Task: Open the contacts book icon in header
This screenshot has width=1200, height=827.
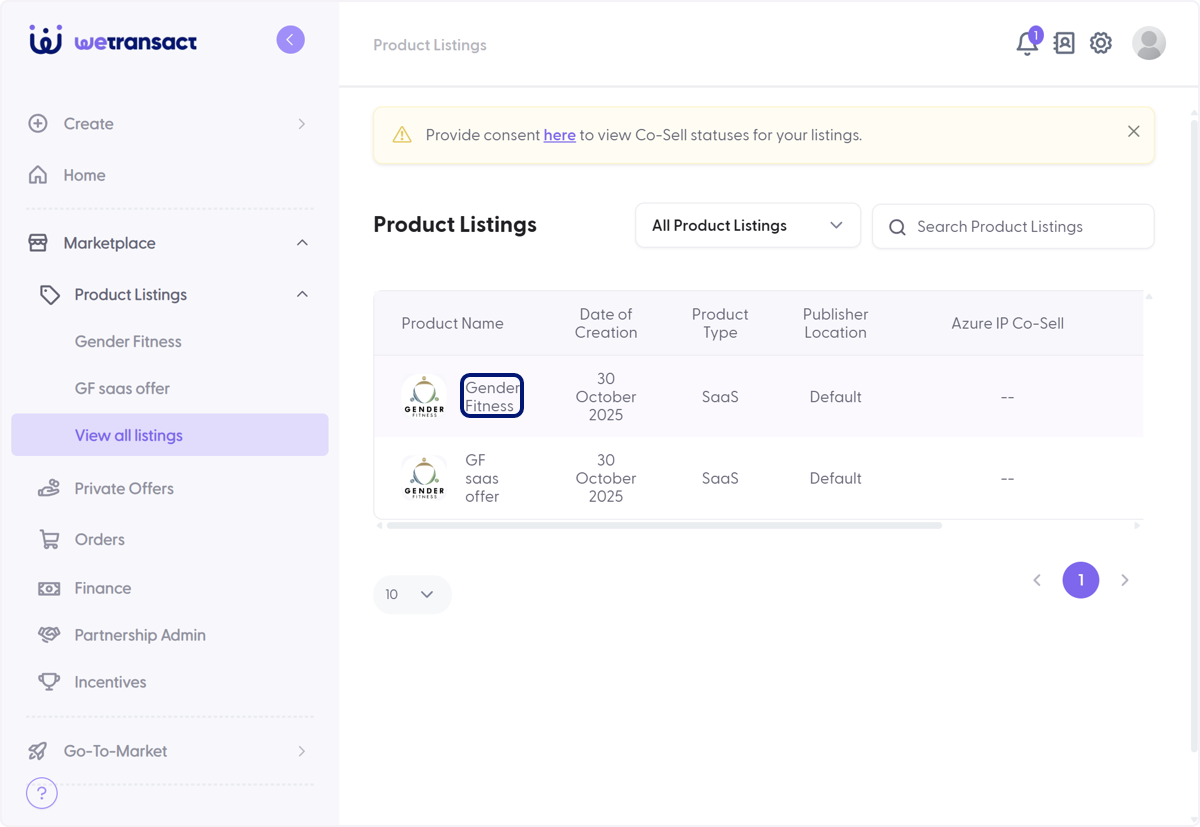Action: (x=1064, y=43)
